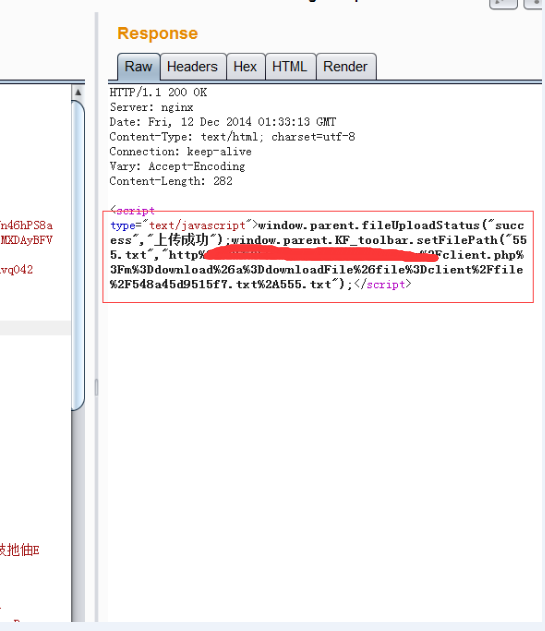The image size is (545, 631).
Task: Switch to the Raw response tab
Action: click(138, 66)
